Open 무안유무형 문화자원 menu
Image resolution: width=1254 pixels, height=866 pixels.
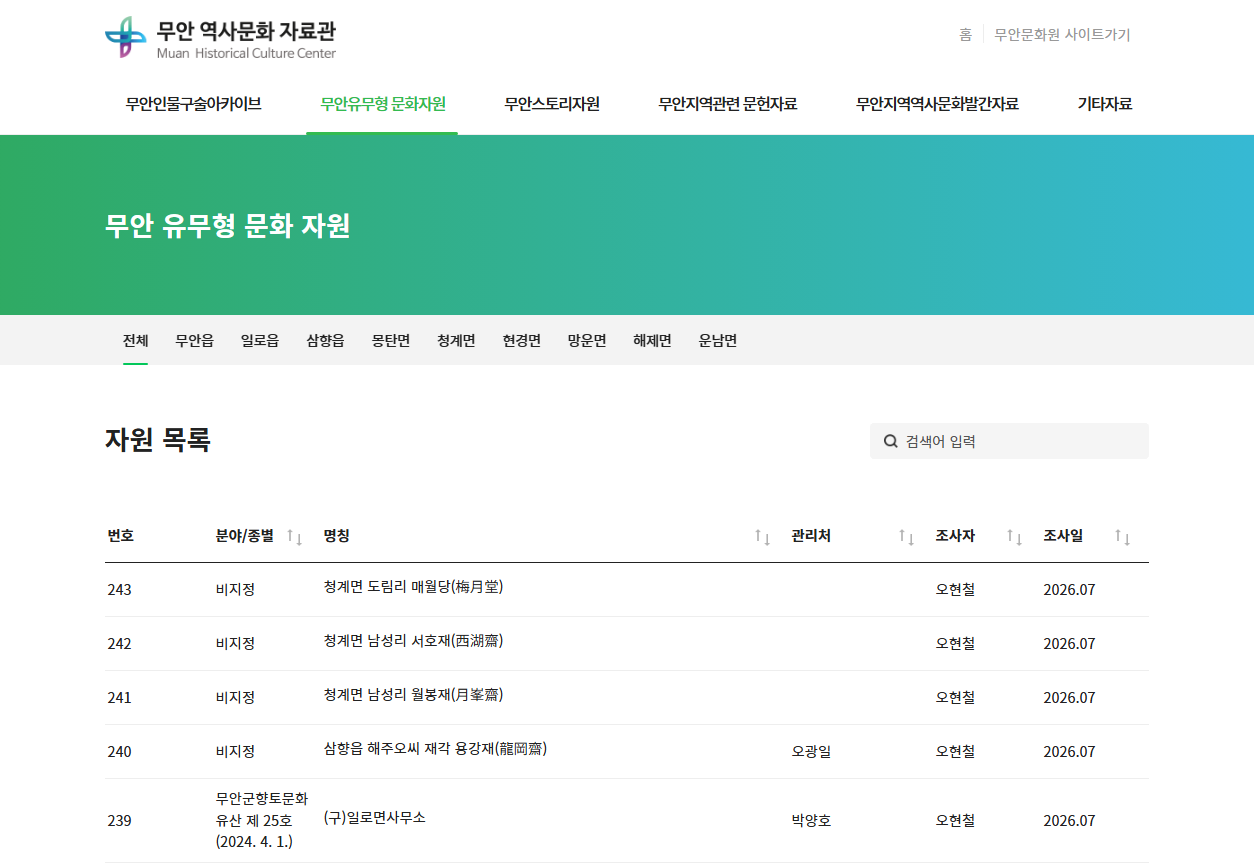click(383, 104)
